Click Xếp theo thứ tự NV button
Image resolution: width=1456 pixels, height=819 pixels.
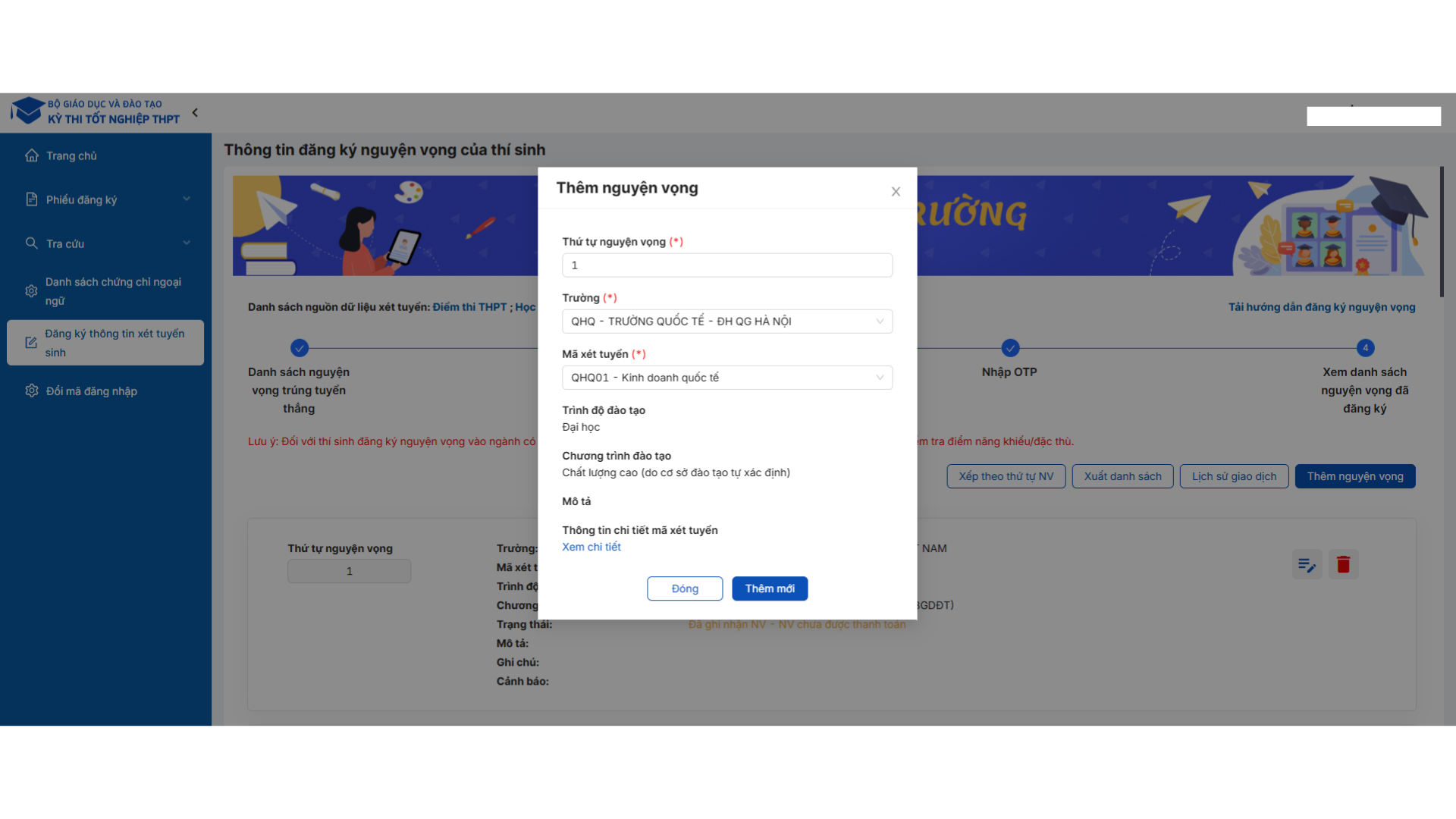(x=1006, y=476)
